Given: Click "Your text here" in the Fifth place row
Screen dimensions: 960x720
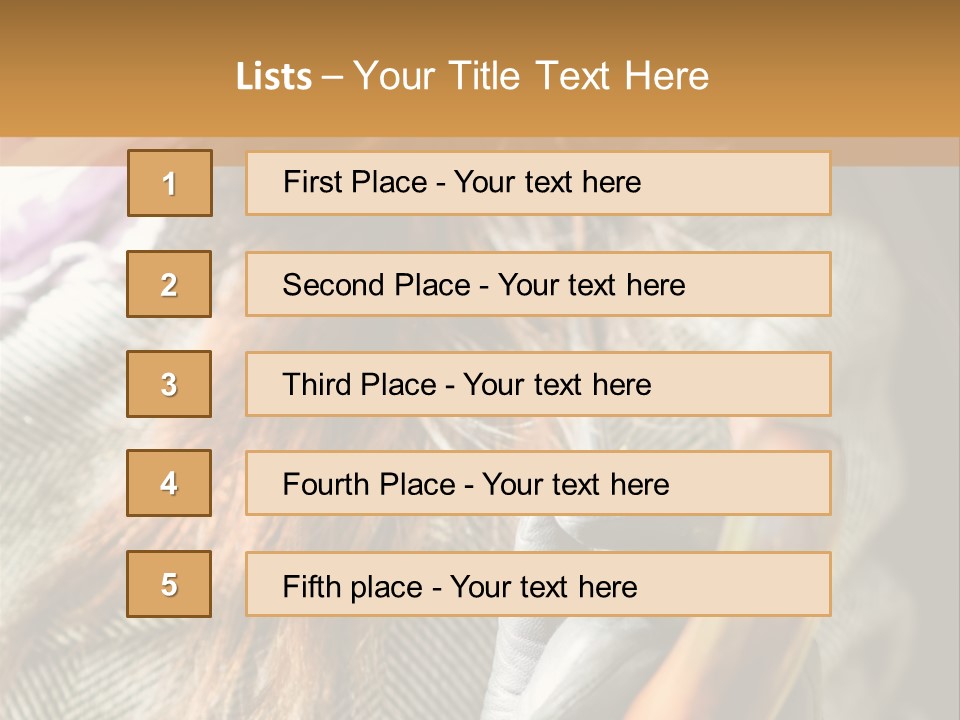Looking at the screenshot, I should (543, 586).
